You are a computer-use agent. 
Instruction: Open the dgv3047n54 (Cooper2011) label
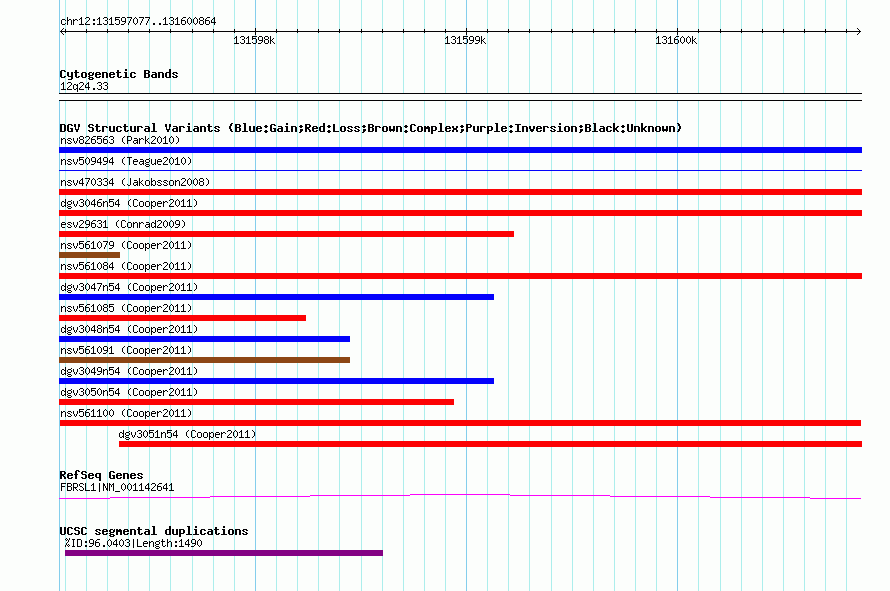point(129,287)
